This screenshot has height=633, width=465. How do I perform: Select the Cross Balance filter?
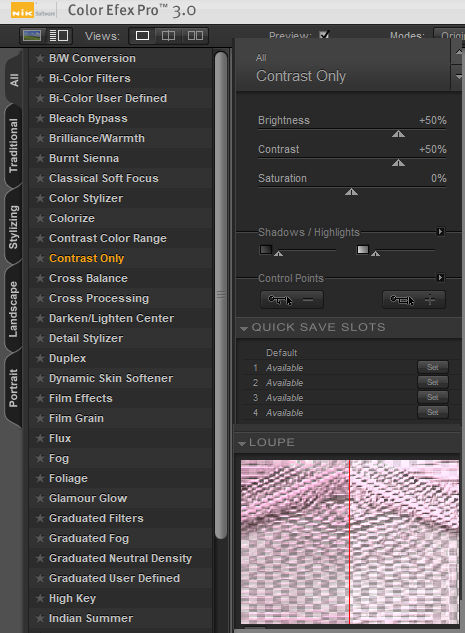88,278
